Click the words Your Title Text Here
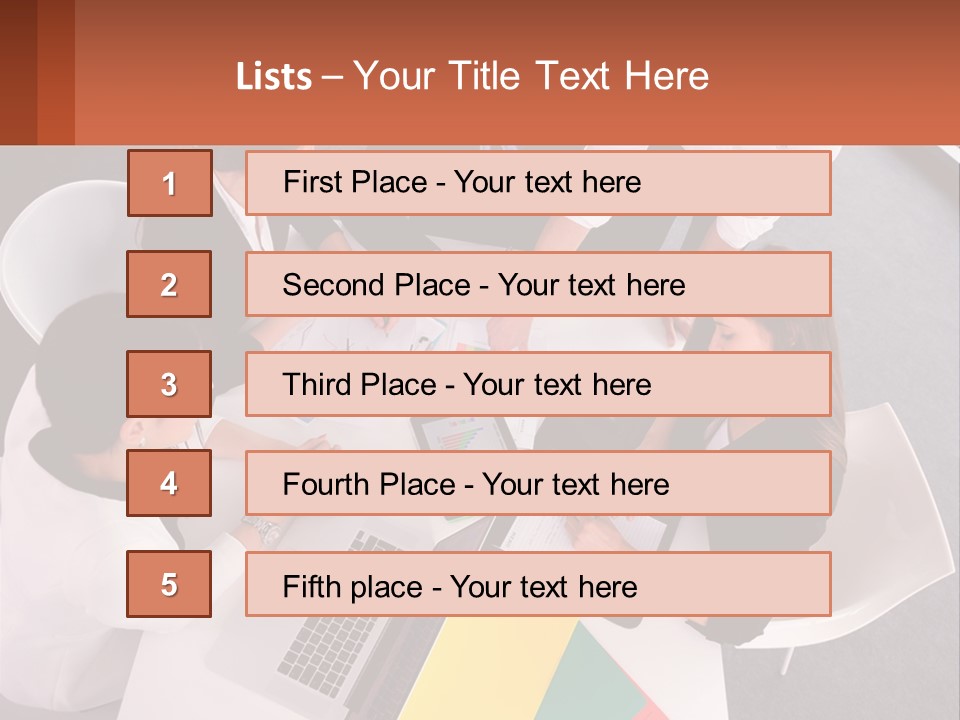Image resolution: width=960 pixels, height=720 pixels. (531, 76)
